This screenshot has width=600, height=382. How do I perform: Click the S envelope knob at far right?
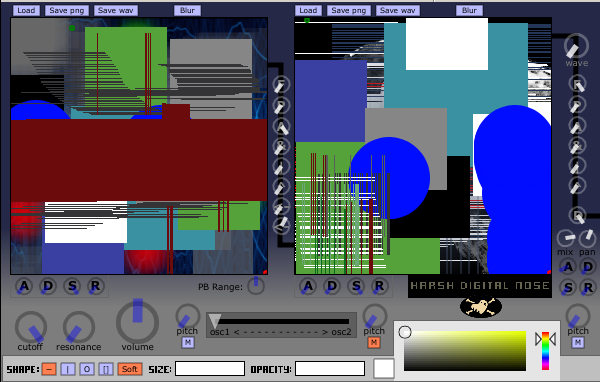tap(568, 288)
